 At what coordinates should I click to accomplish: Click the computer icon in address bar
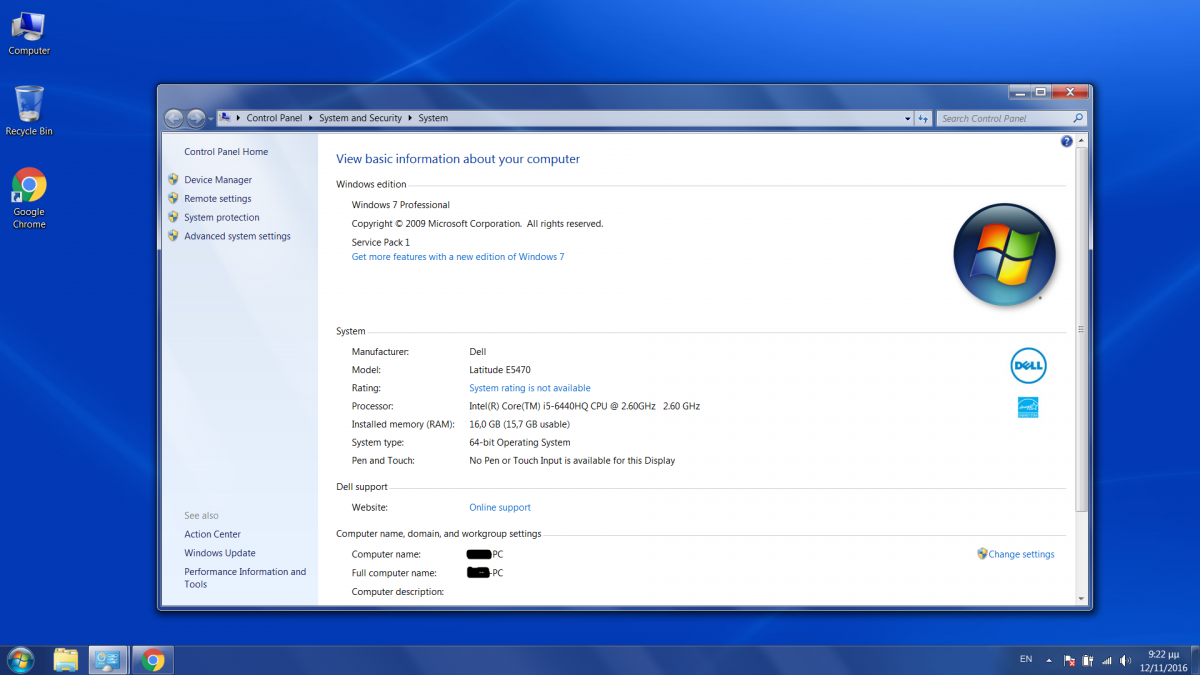[x=226, y=118]
